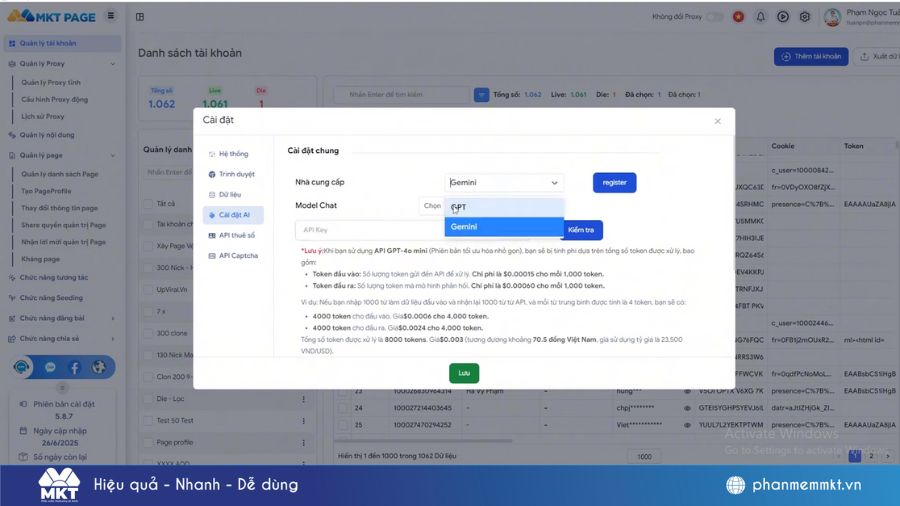
Task: Expand Quản lý Proxy menu chevron
Action: tap(112, 64)
